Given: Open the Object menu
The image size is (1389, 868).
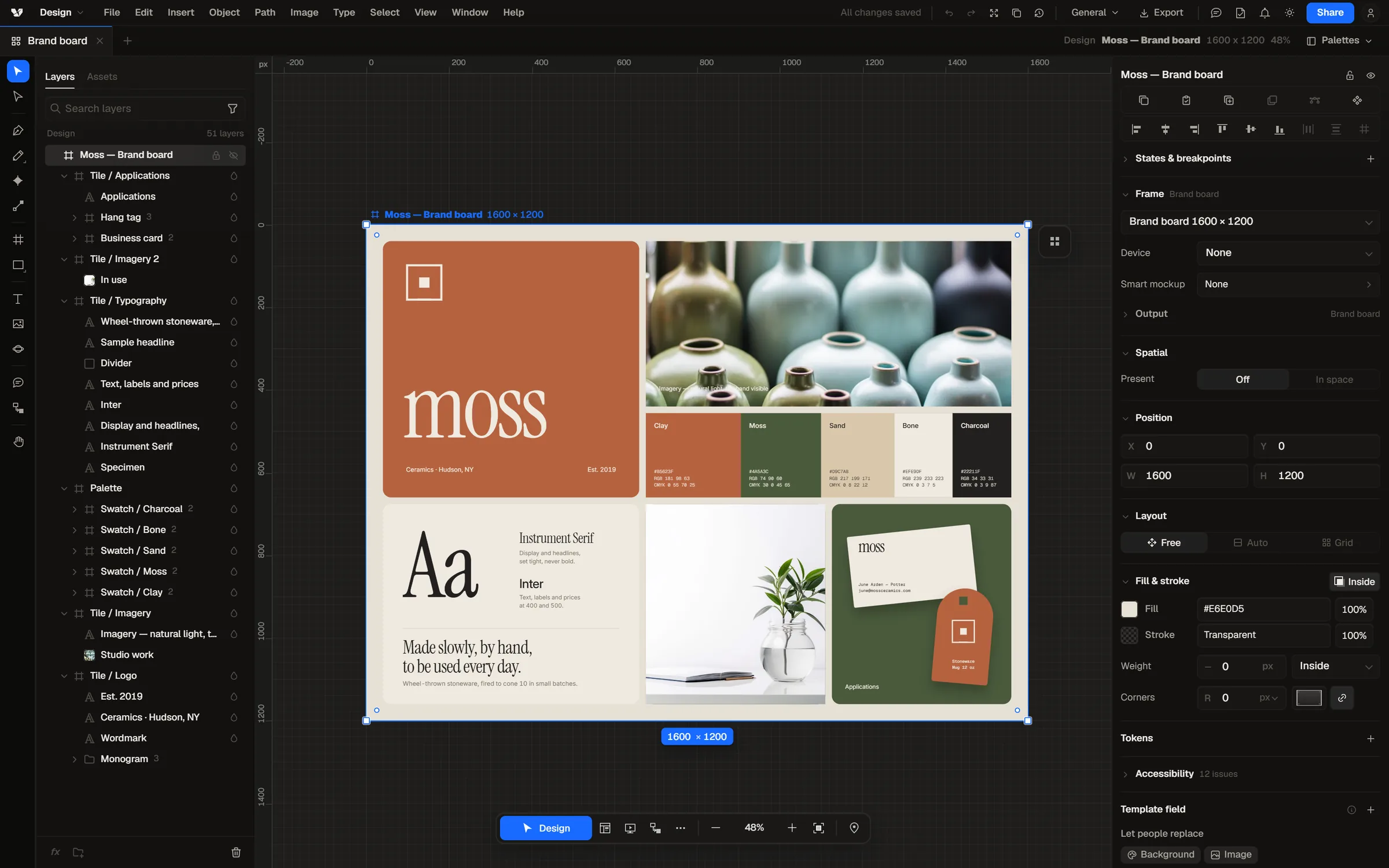Looking at the screenshot, I should [224, 12].
